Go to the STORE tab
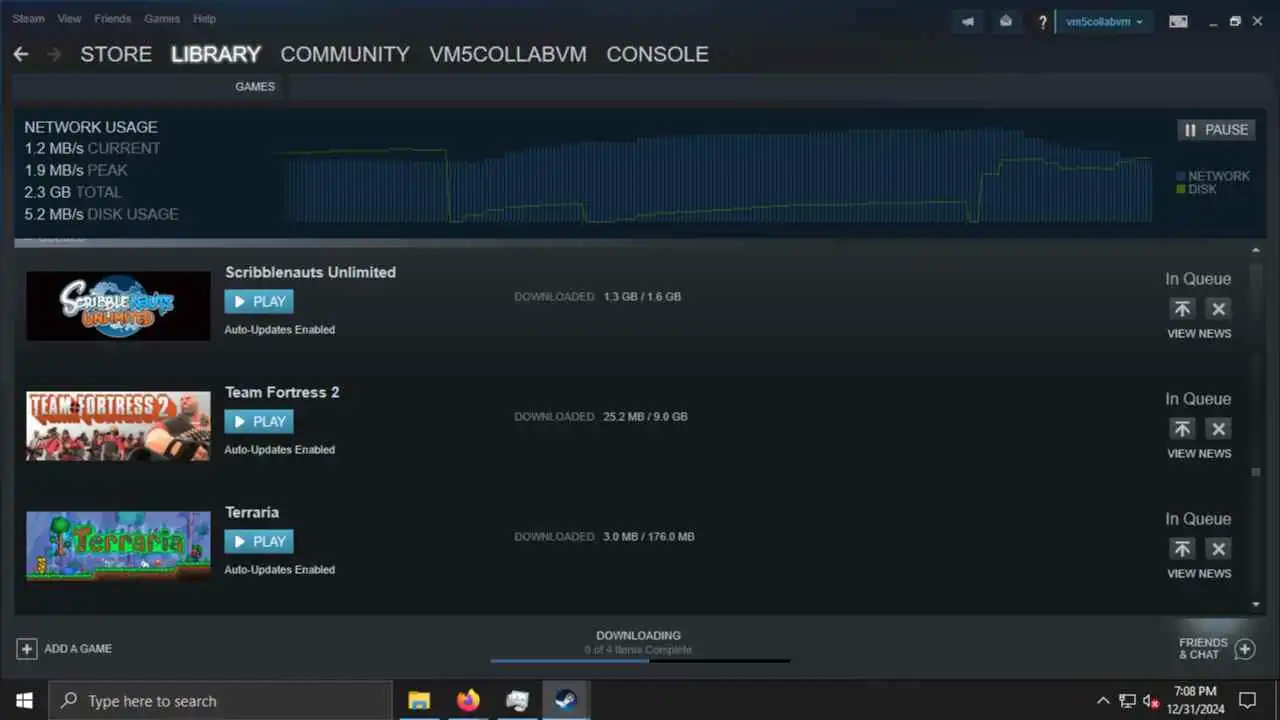Screen dimensions: 1280x720 pyautogui.click(x=116, y=54)
